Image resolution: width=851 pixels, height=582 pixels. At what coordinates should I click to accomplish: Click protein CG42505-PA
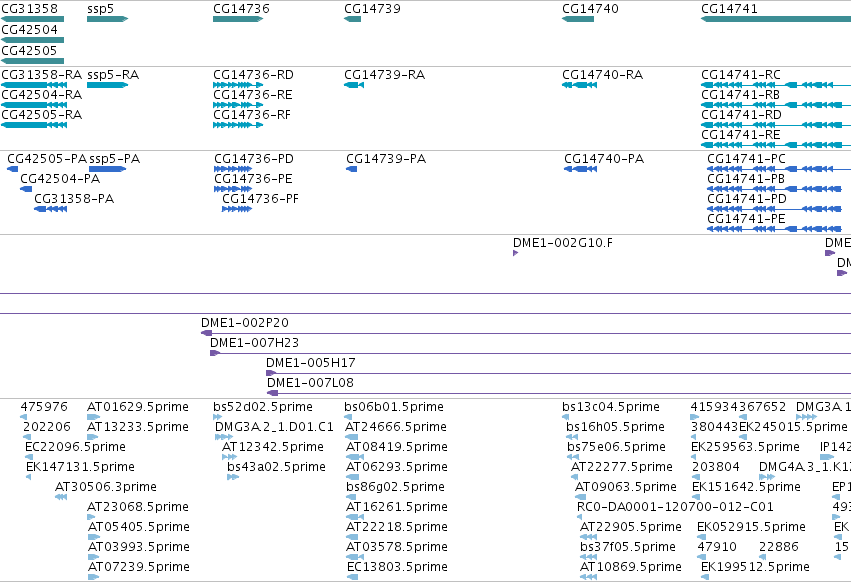coord(12,169)
